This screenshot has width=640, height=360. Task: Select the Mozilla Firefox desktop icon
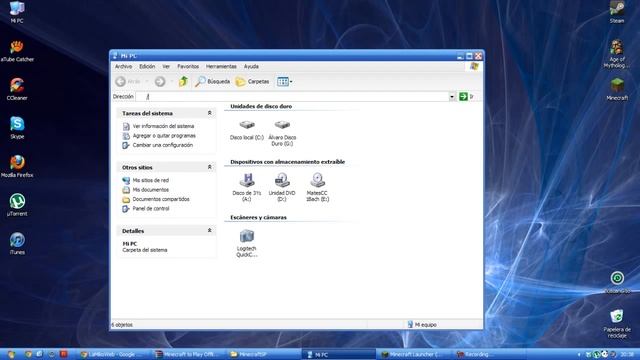17,166
